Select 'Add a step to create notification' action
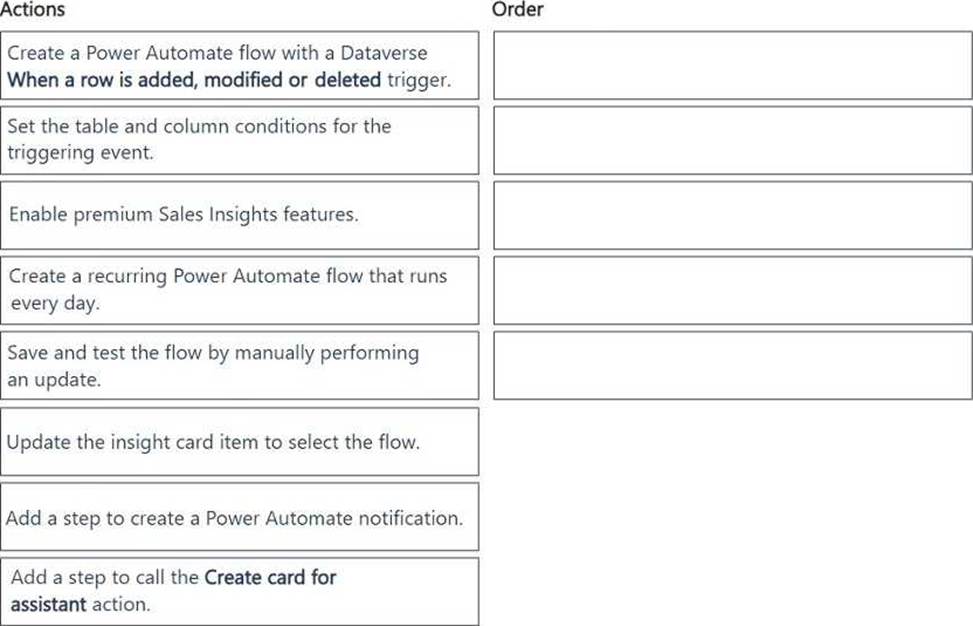Viewport: 973px width, 626px height. click(240, 517)
